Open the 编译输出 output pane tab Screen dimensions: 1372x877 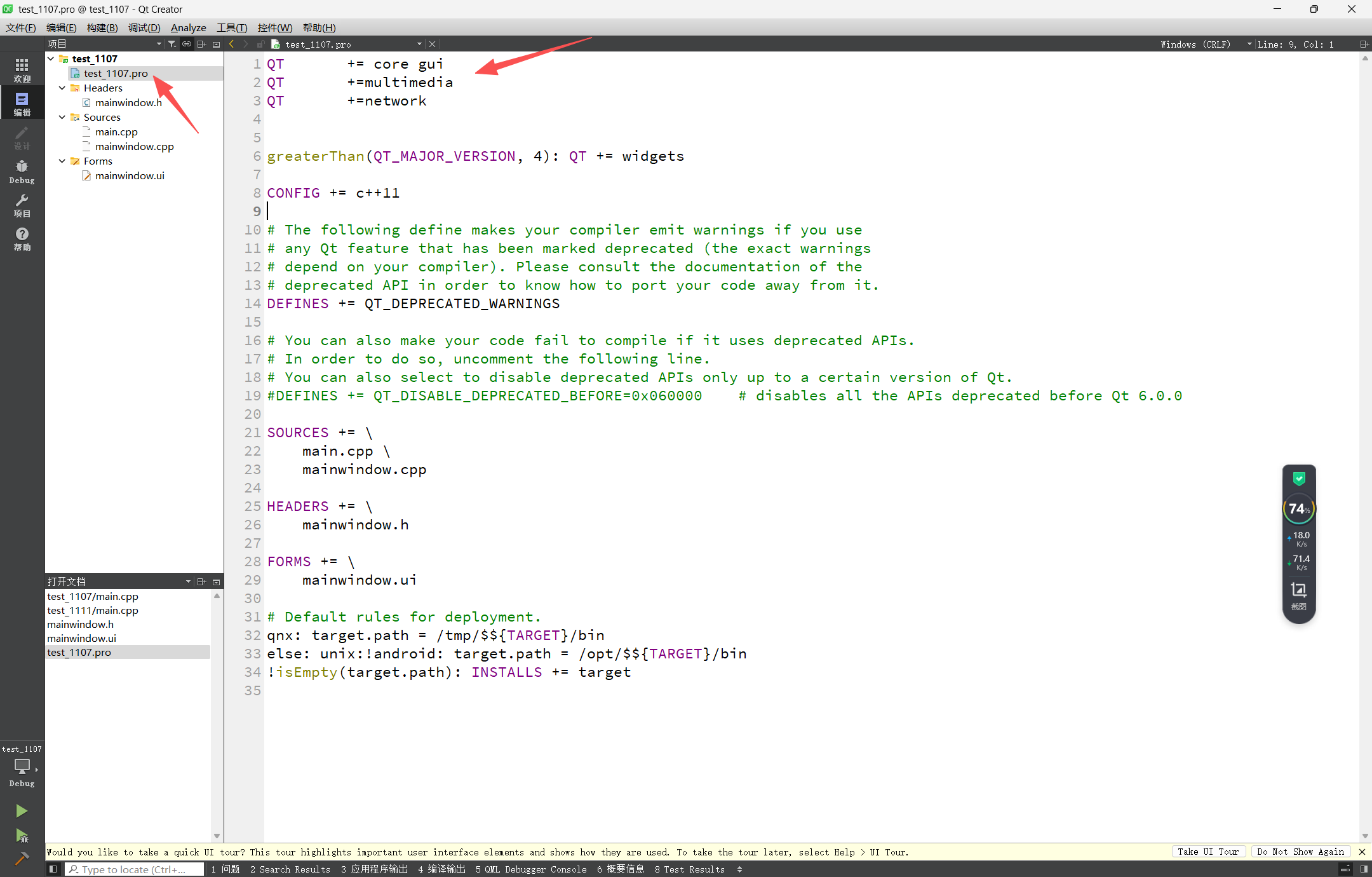click(442, 869)
